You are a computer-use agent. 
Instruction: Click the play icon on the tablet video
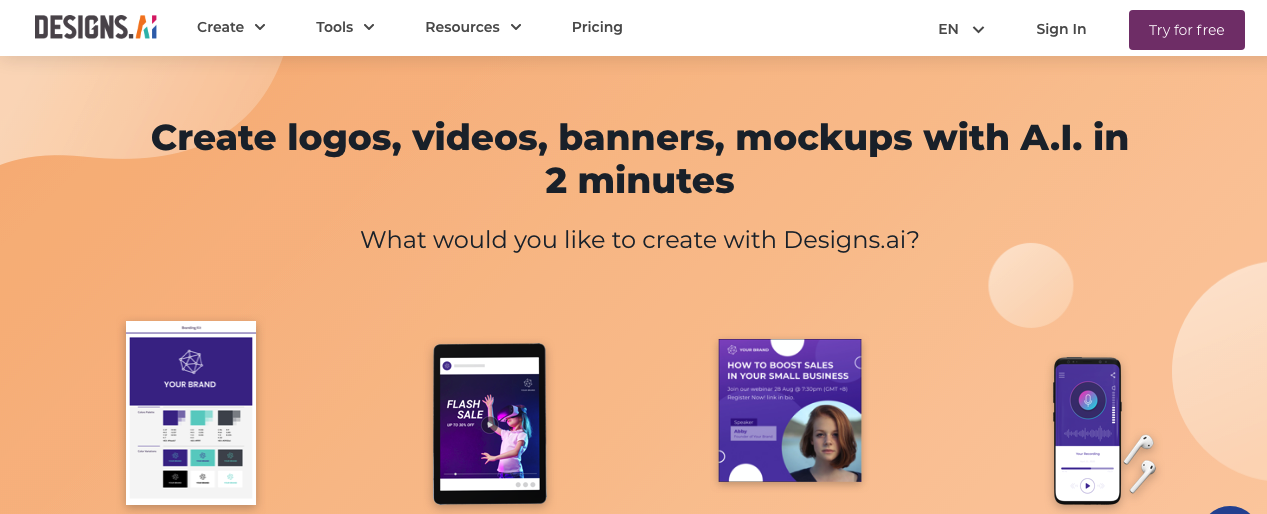tap(489, 423)
